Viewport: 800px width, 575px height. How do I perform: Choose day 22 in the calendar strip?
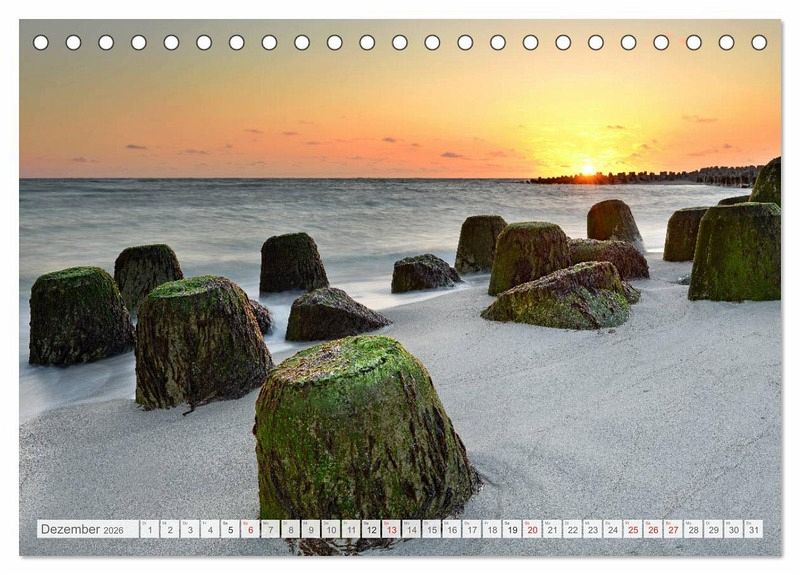point(573,529)
